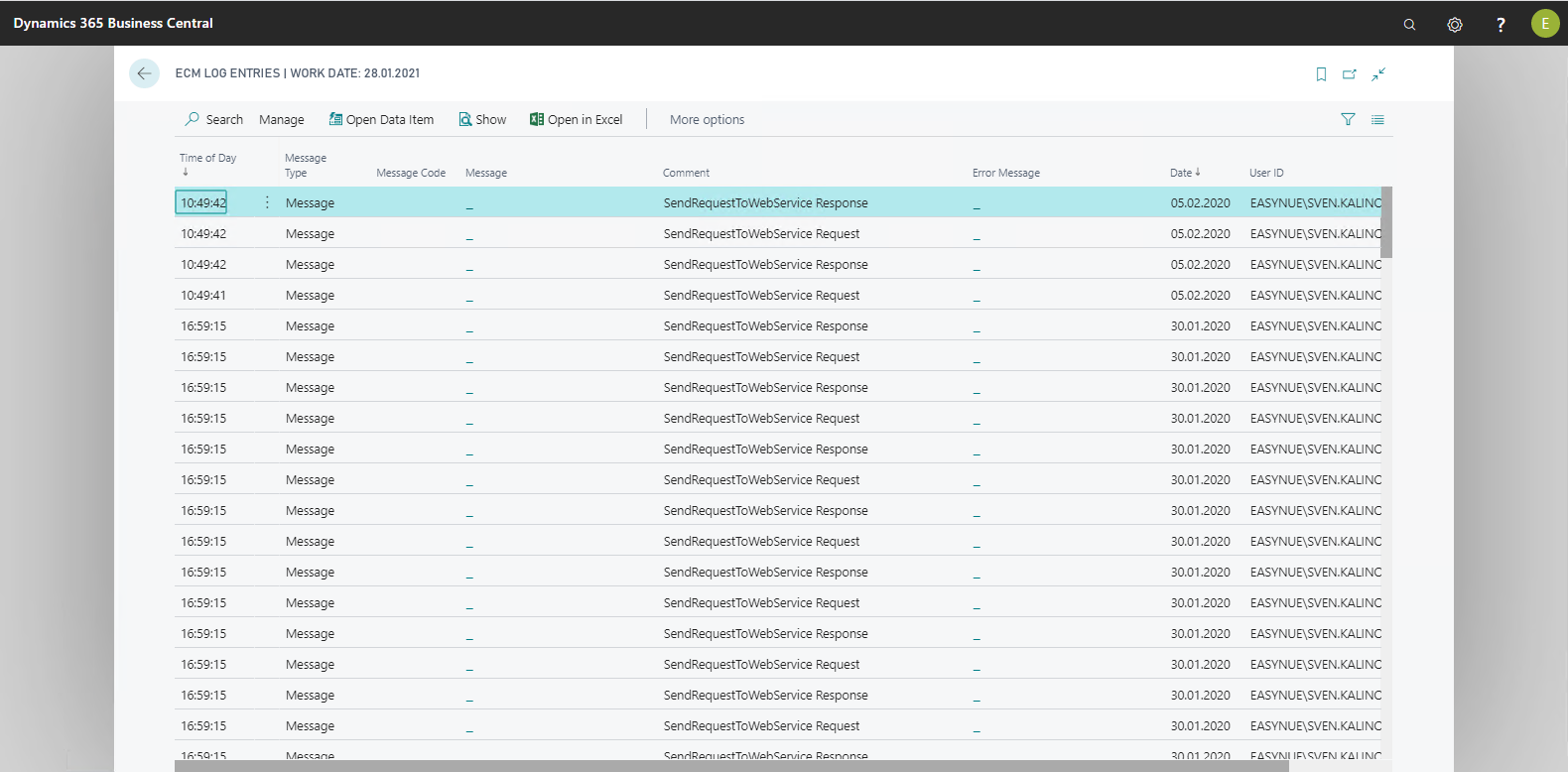Collapse the page with the shrink arrows icon
The image size is (1568, 772).
(1378, 74)
